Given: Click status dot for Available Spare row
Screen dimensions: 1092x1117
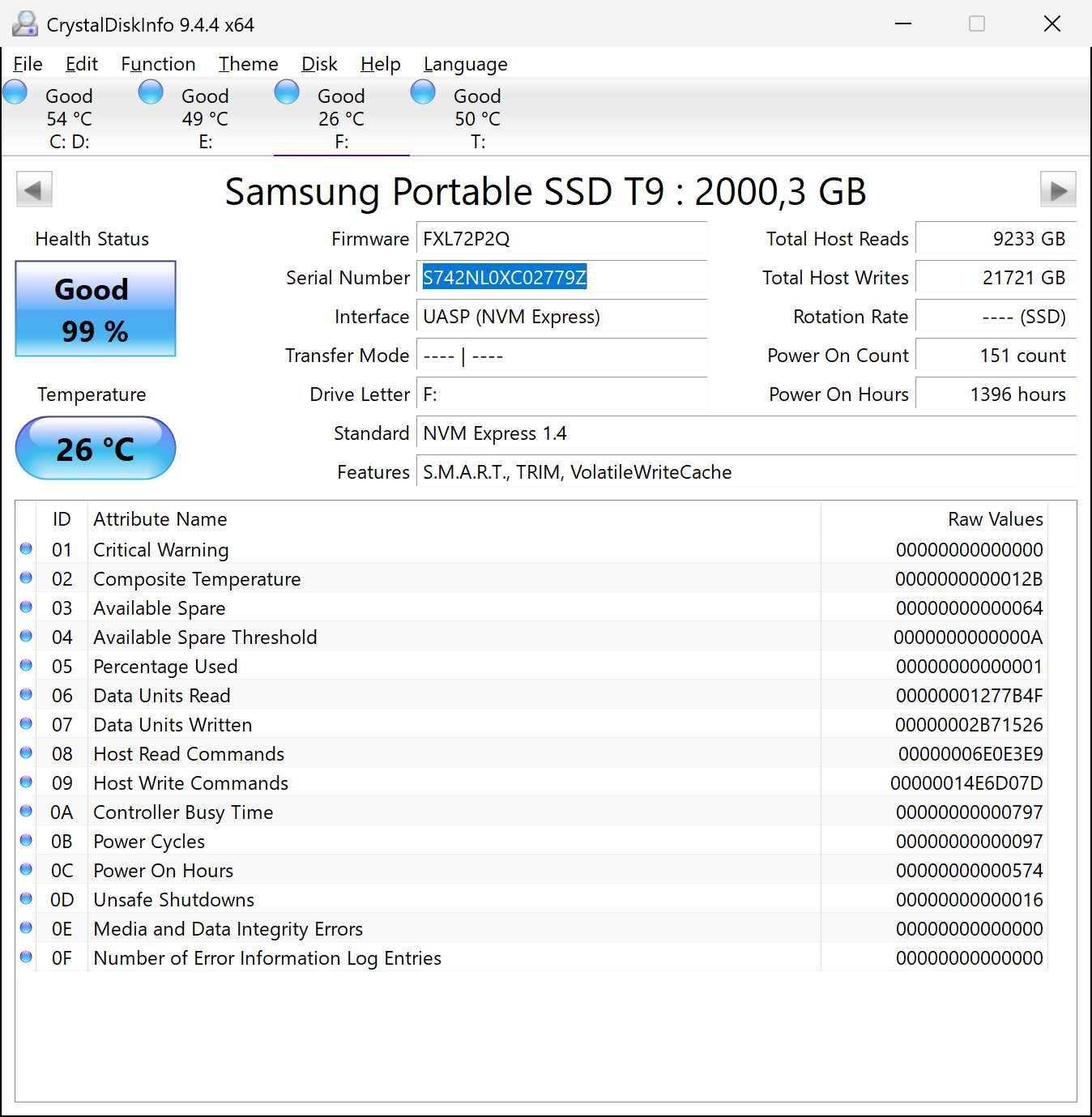Looking at the screenshot, I should coord(26,608).
